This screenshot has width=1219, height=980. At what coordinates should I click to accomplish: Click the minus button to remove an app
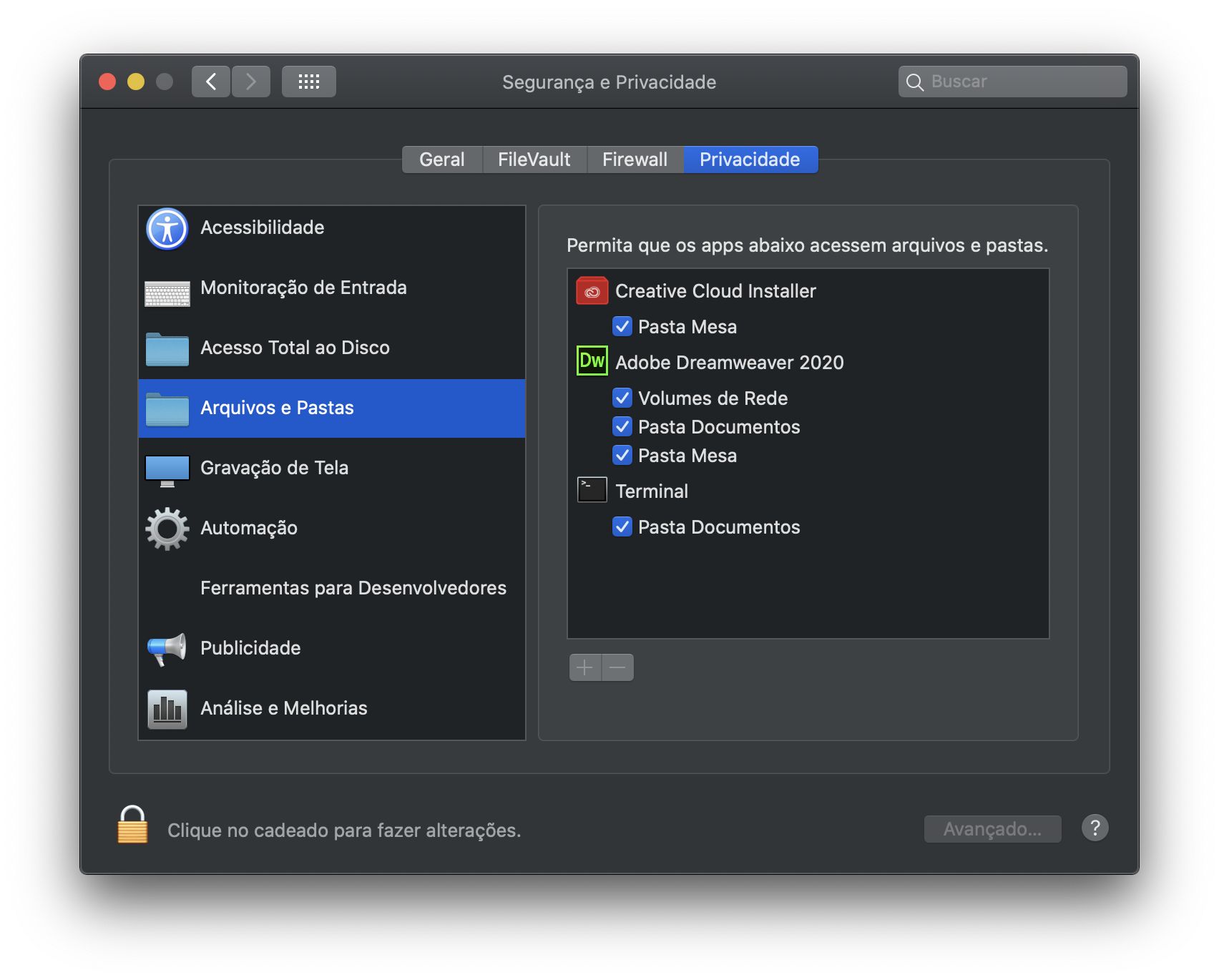point(618,667)
